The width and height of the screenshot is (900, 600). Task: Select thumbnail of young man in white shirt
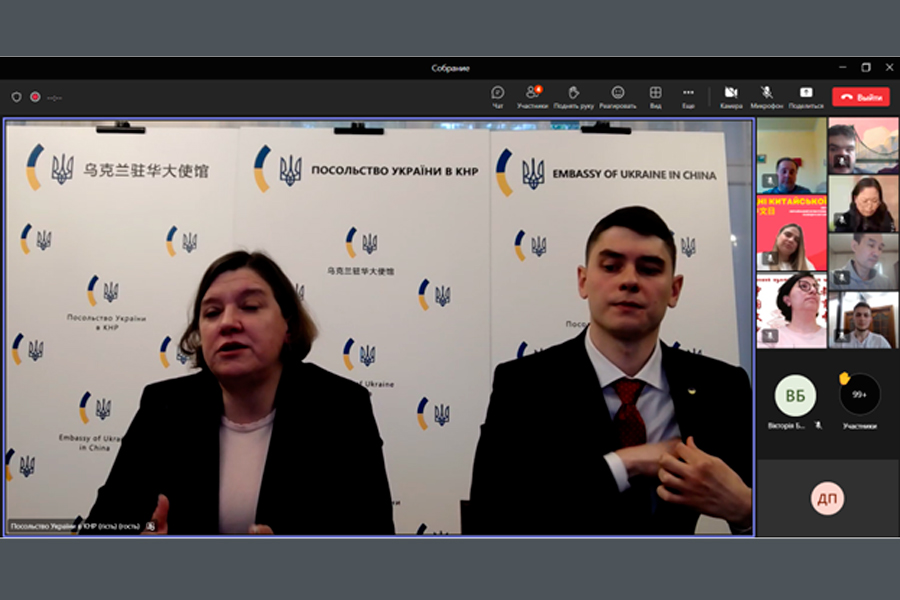(863, 320)
